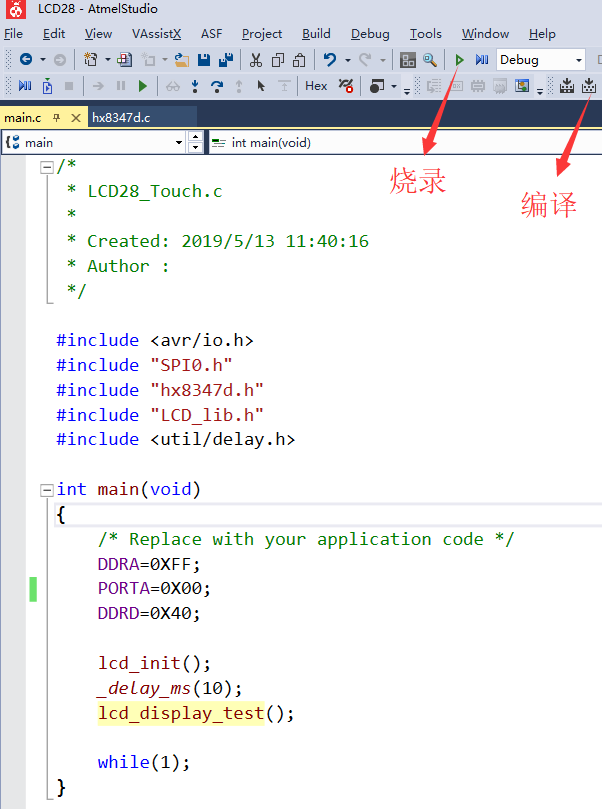
Task: Click the New Project icon
Action: tap(91, 60)
